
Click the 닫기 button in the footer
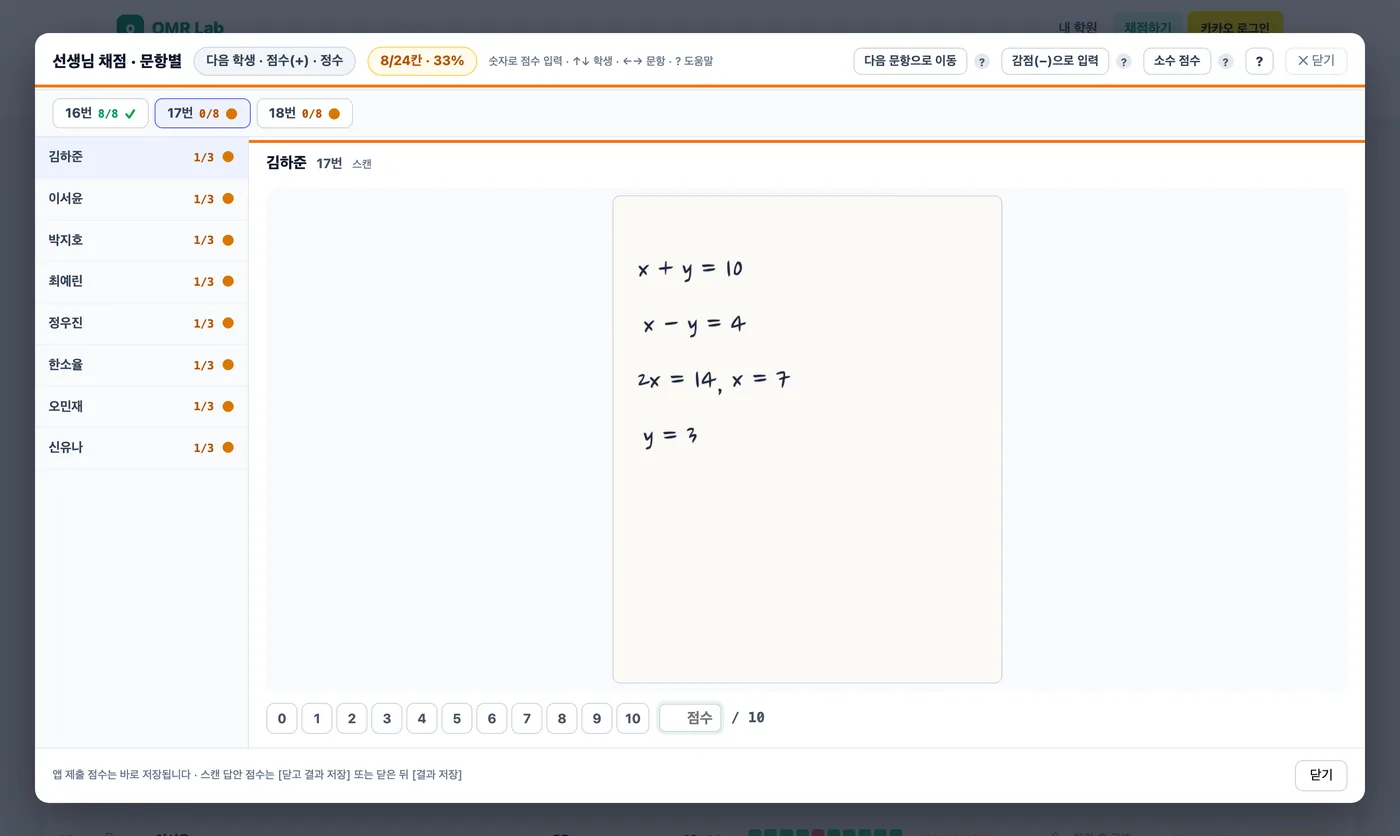(x=1321, y=775)
